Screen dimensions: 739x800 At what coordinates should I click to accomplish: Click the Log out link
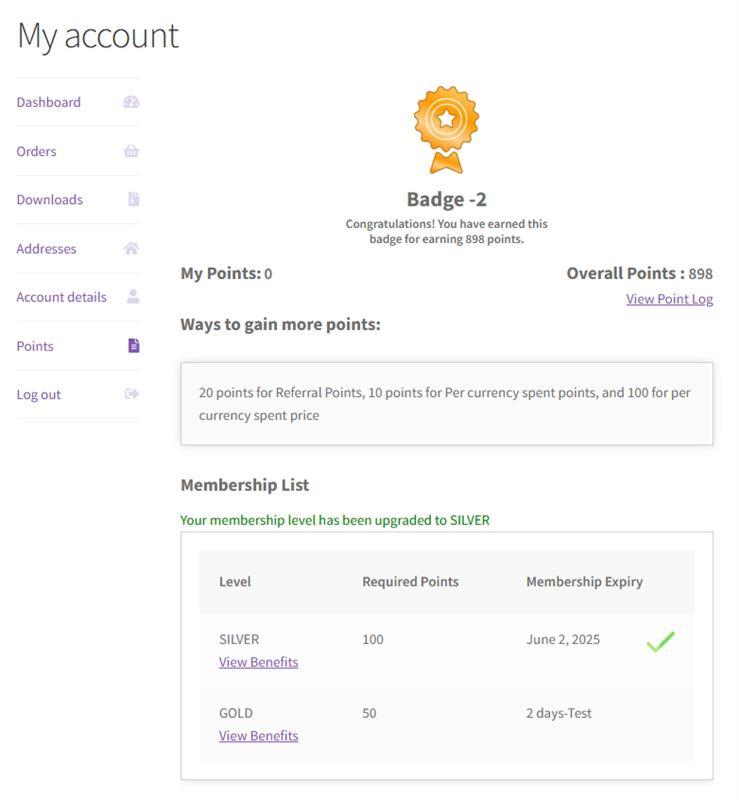tap(38, 394)
